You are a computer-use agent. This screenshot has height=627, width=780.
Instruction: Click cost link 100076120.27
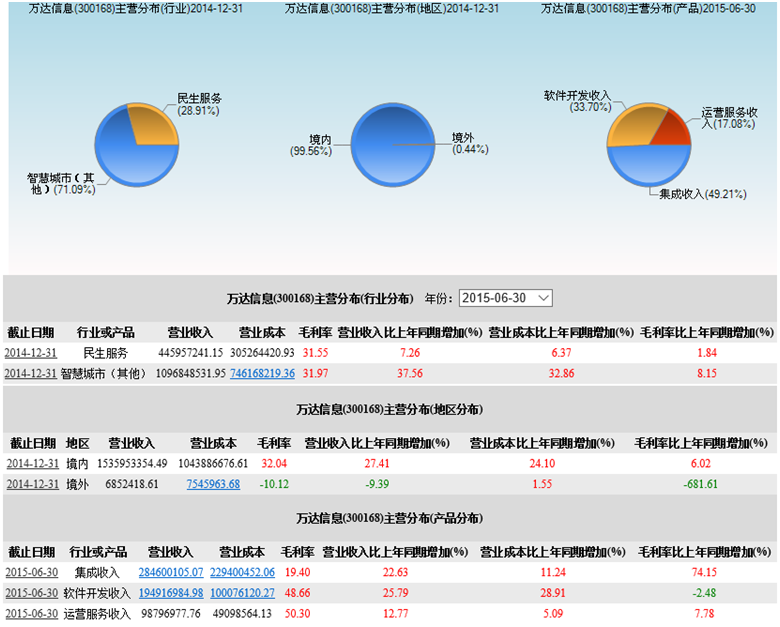pos(243,593)
